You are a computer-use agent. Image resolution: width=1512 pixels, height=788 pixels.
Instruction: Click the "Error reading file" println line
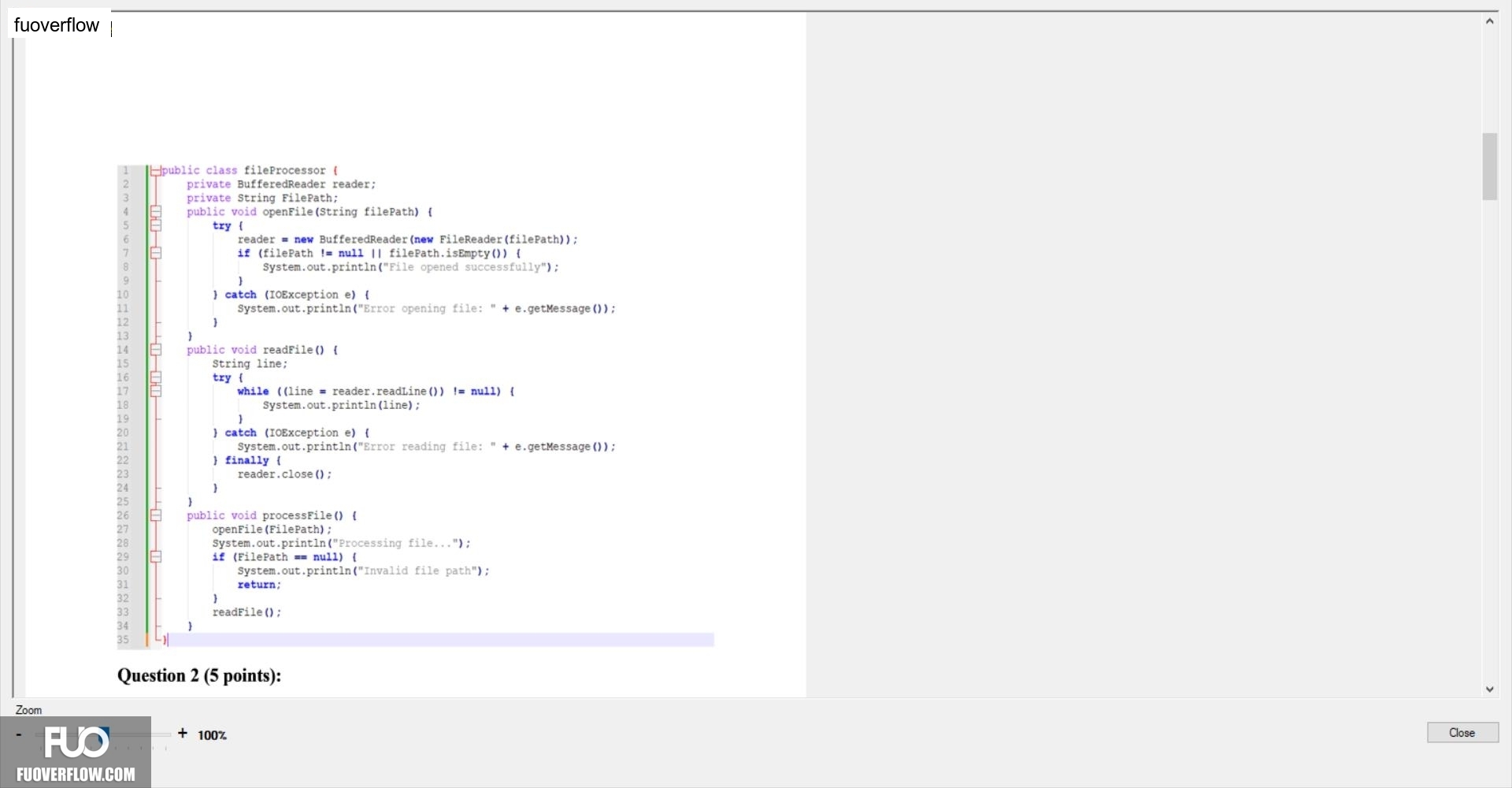(x=426, y=447)
